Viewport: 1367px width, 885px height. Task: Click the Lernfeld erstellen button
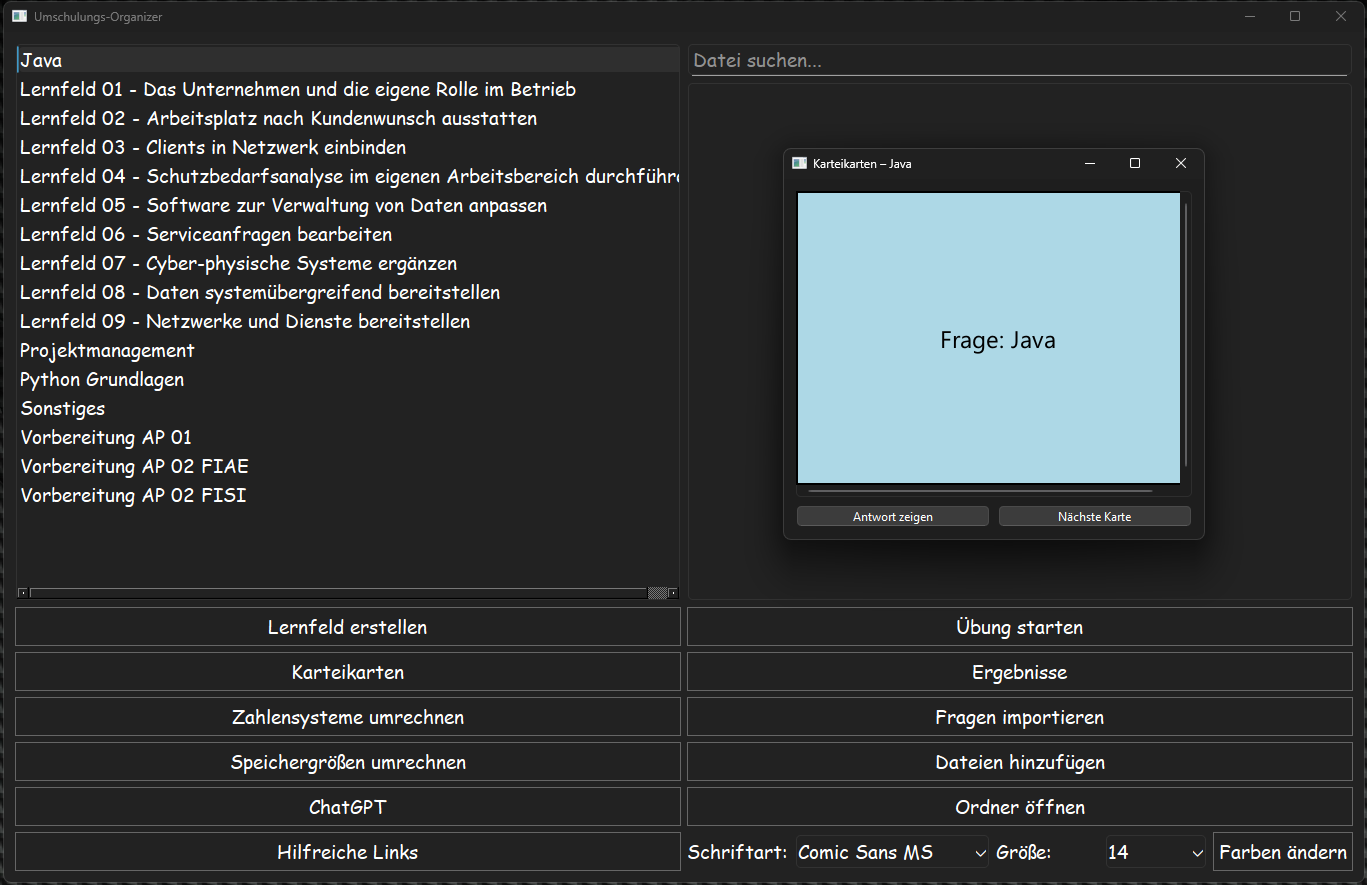point(348,627)
